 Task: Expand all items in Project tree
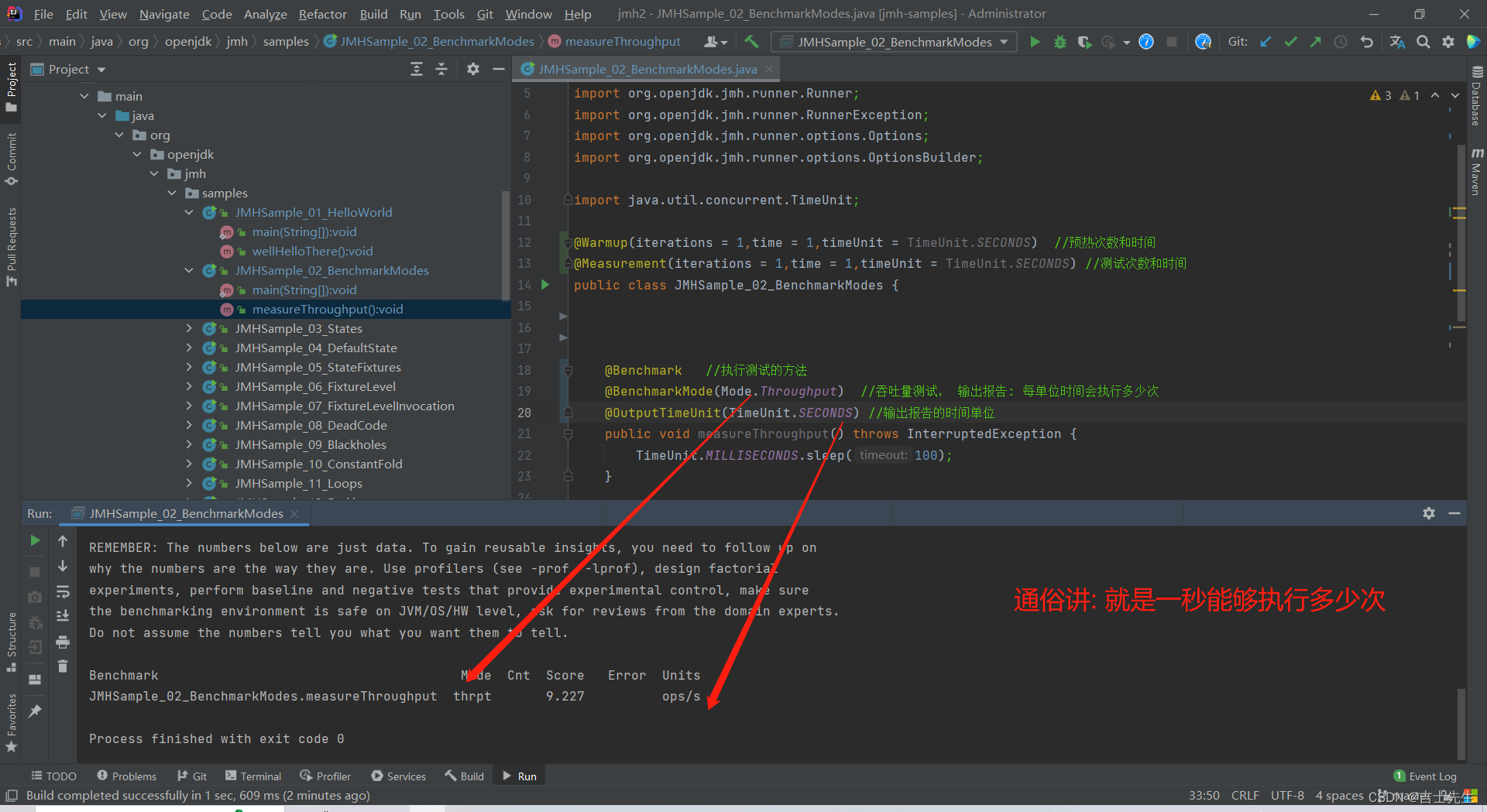pos(417,69)
